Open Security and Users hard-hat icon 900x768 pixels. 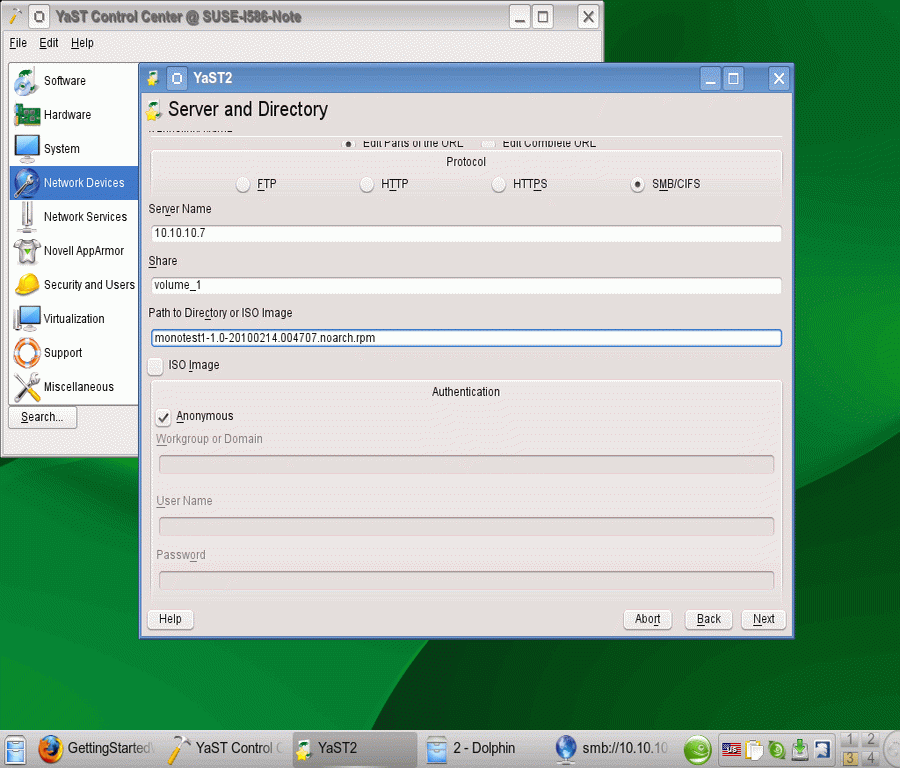[26, 285]
